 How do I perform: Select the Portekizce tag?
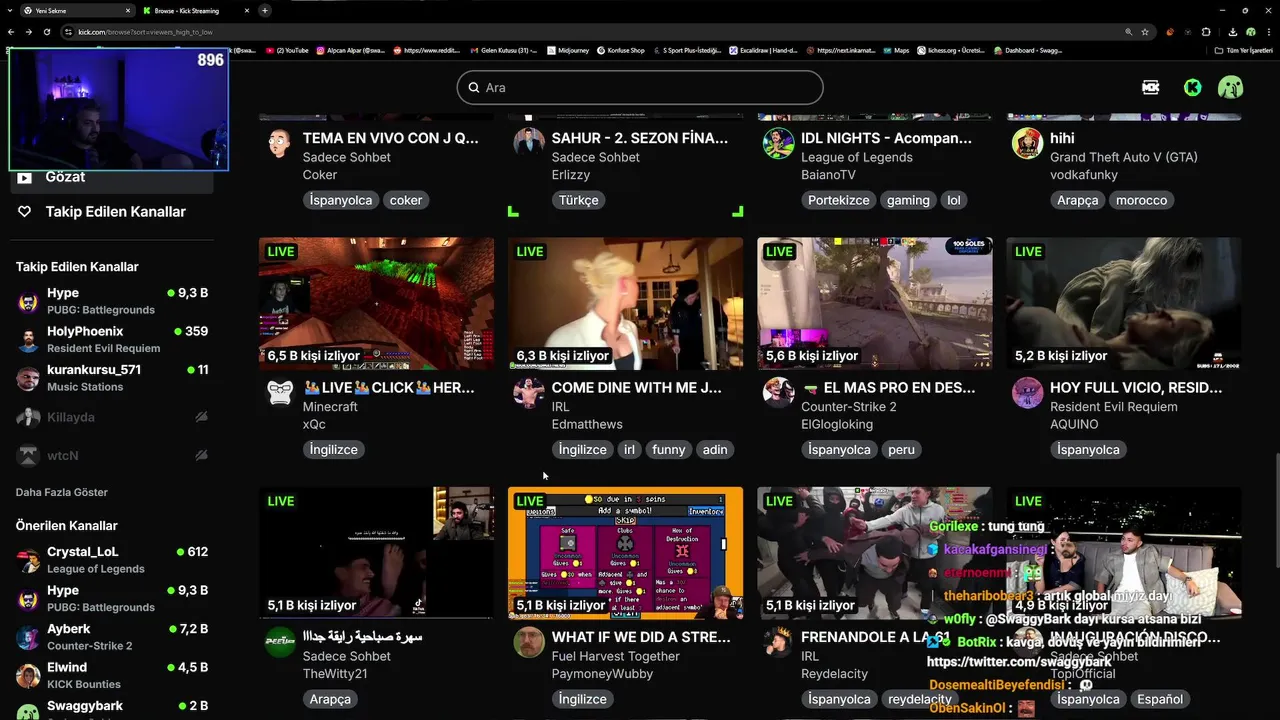point(839,200)
